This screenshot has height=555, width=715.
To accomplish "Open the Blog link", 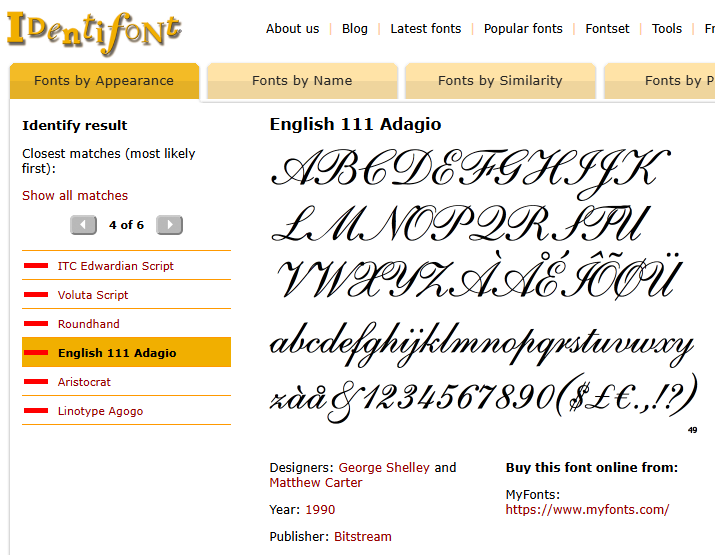I will pos(355,29).
